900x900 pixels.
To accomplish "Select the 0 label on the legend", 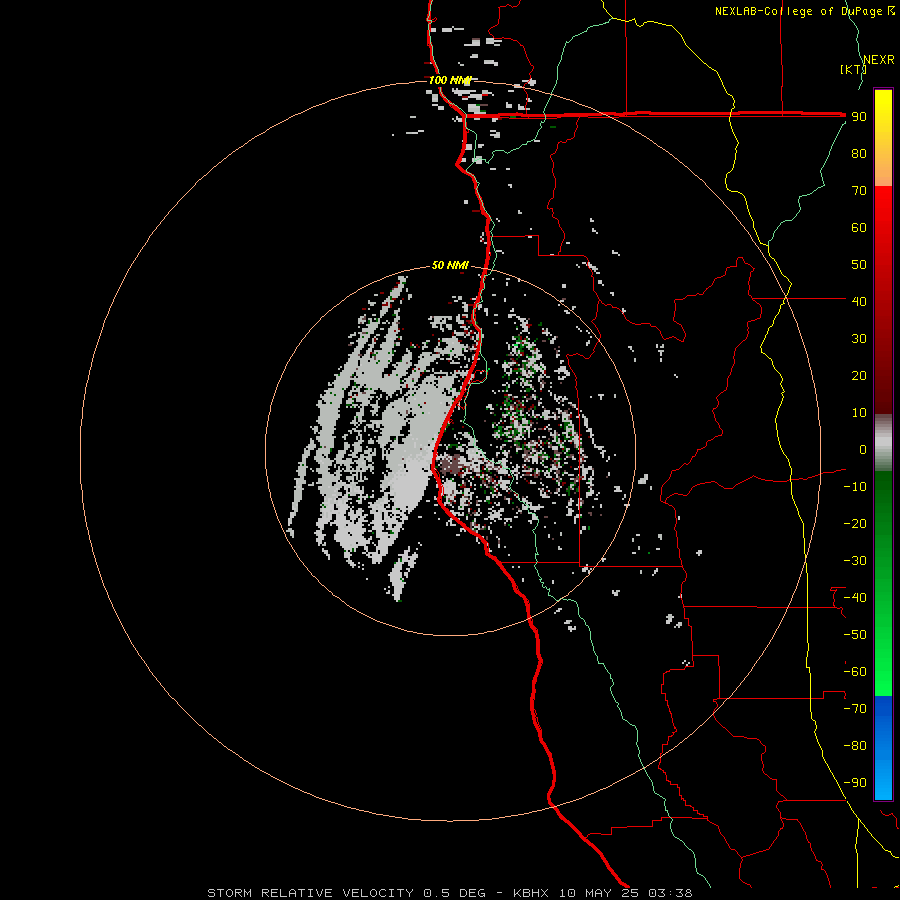I will click(x=863, y=449).
